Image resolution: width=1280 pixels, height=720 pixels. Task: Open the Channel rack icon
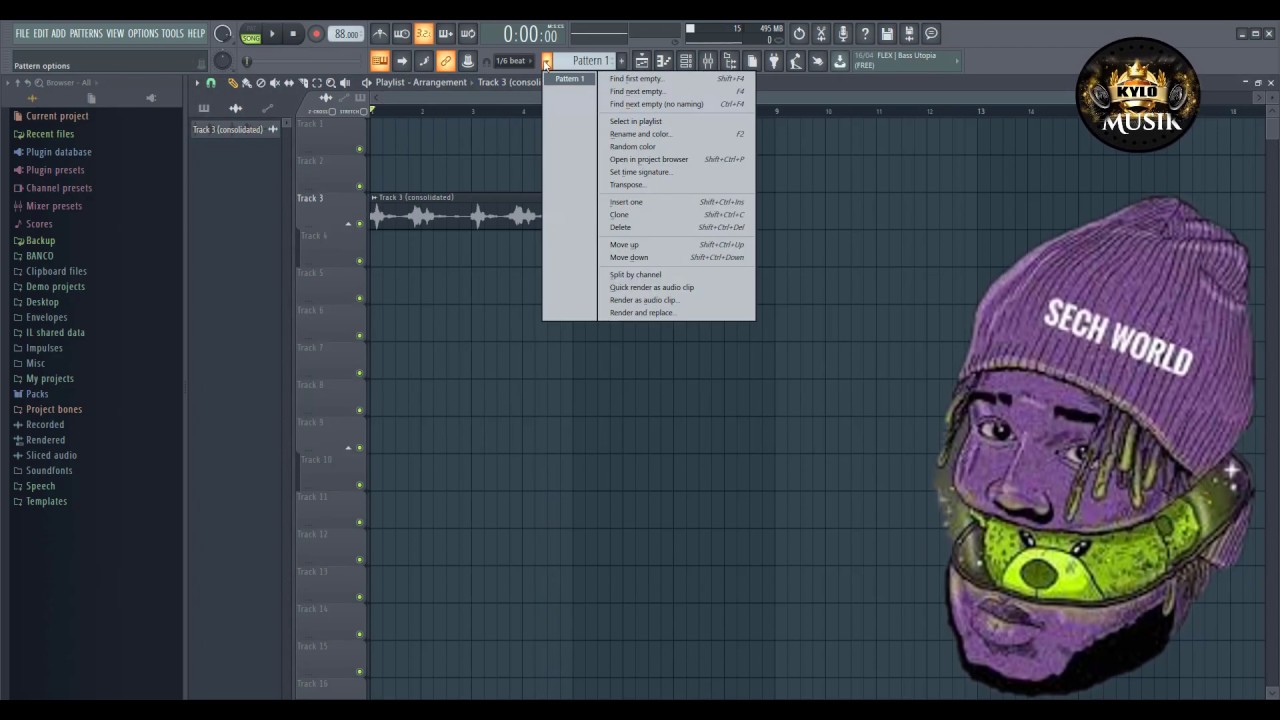pyautogui.click(x=686, y=61)
